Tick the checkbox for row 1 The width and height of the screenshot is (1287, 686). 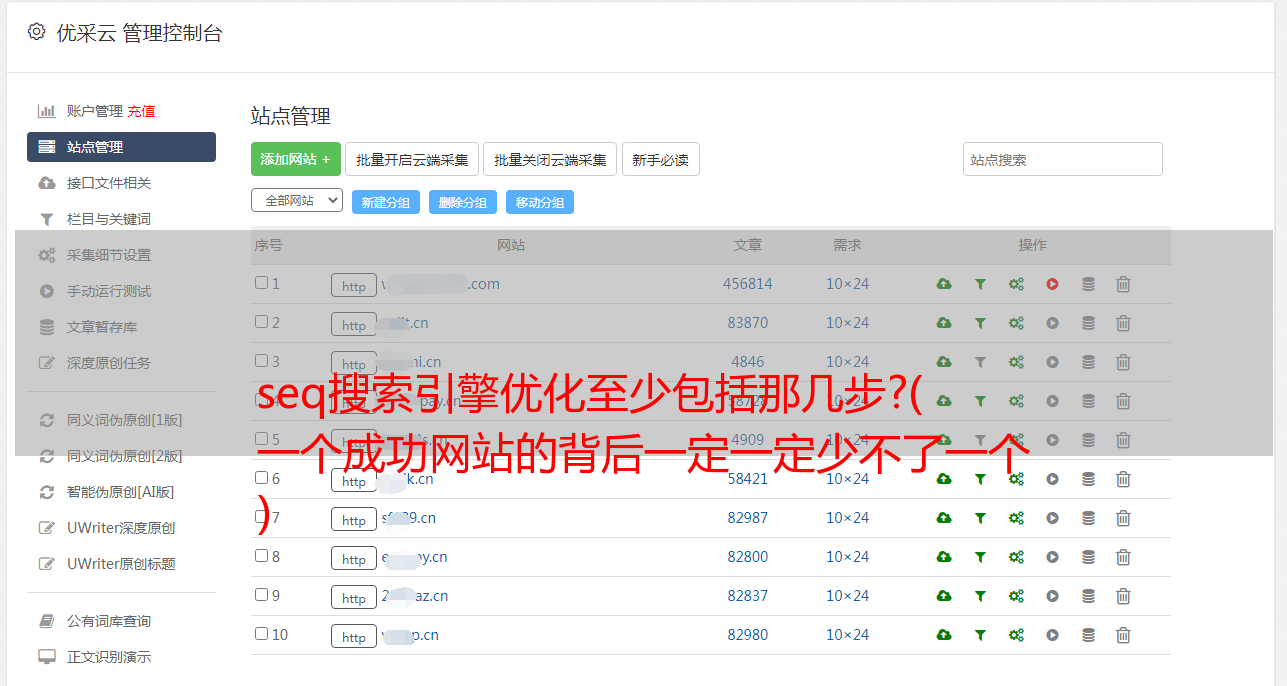[261, 283]
